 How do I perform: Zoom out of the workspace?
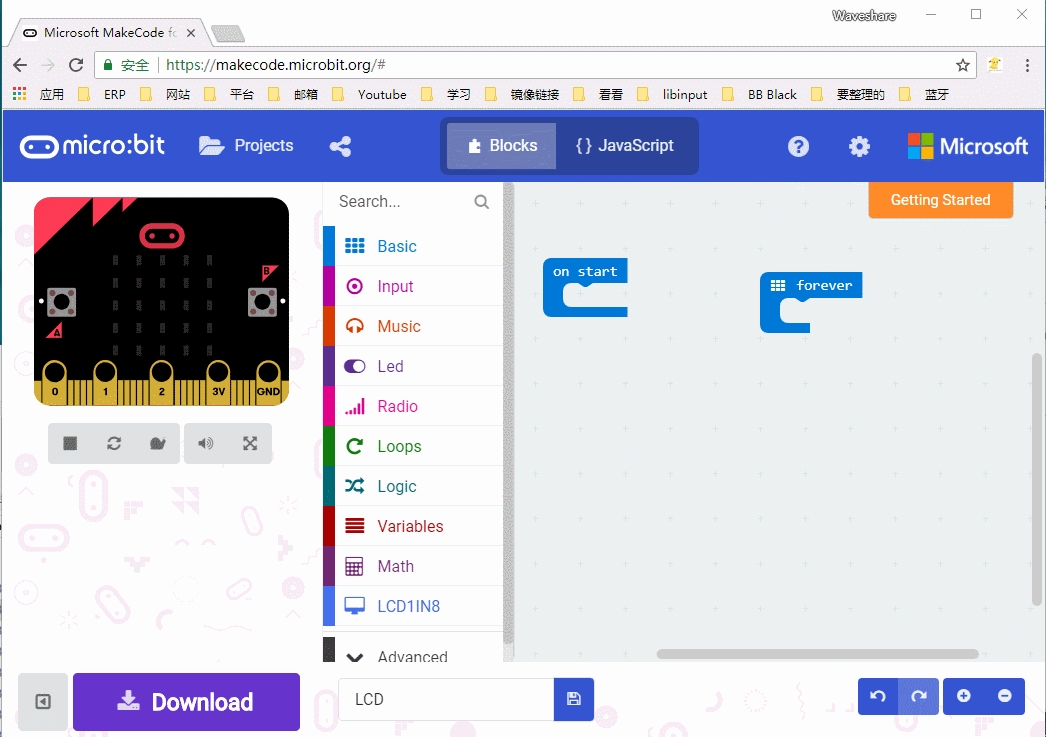1005,696
